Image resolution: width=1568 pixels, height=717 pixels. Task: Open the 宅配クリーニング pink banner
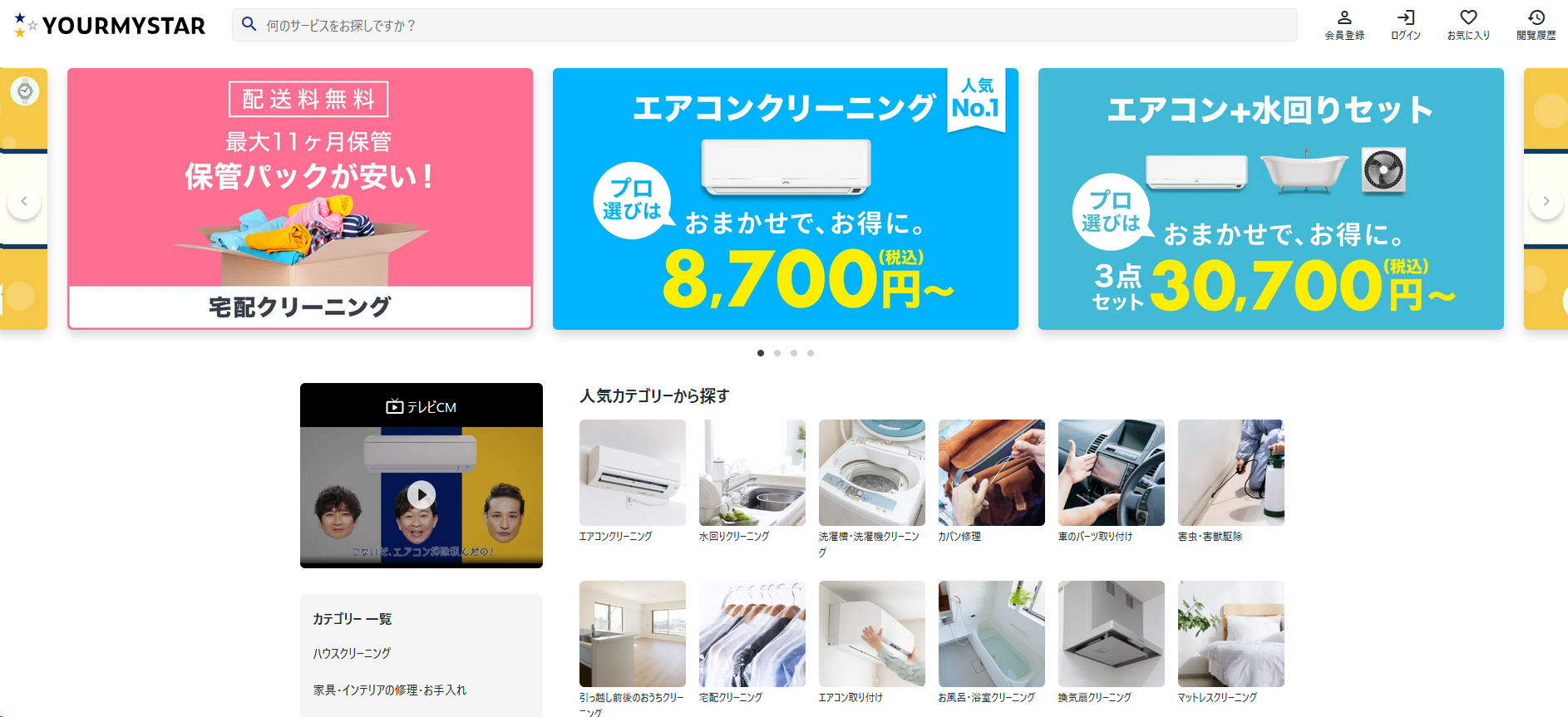click(x=300, y=199)
